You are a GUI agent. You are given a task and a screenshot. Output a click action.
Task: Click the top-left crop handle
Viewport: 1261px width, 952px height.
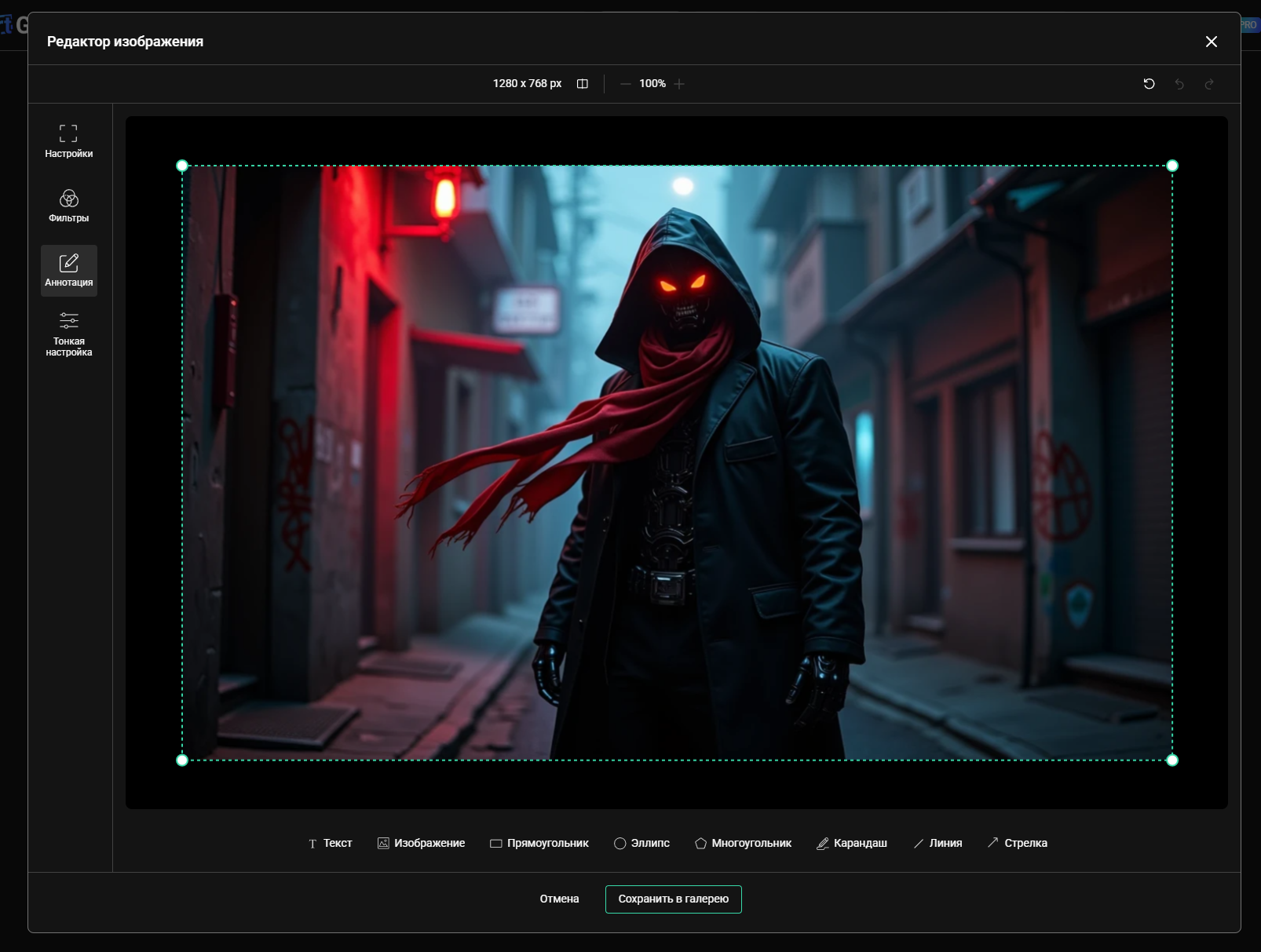click(182, 166)
